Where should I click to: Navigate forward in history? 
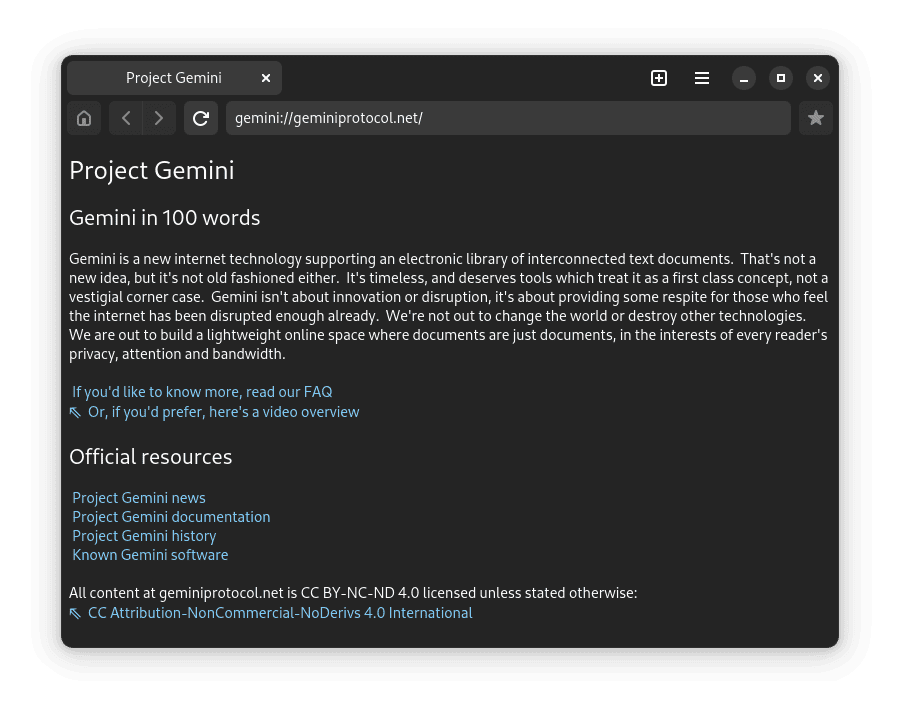[x=159, y=118]
